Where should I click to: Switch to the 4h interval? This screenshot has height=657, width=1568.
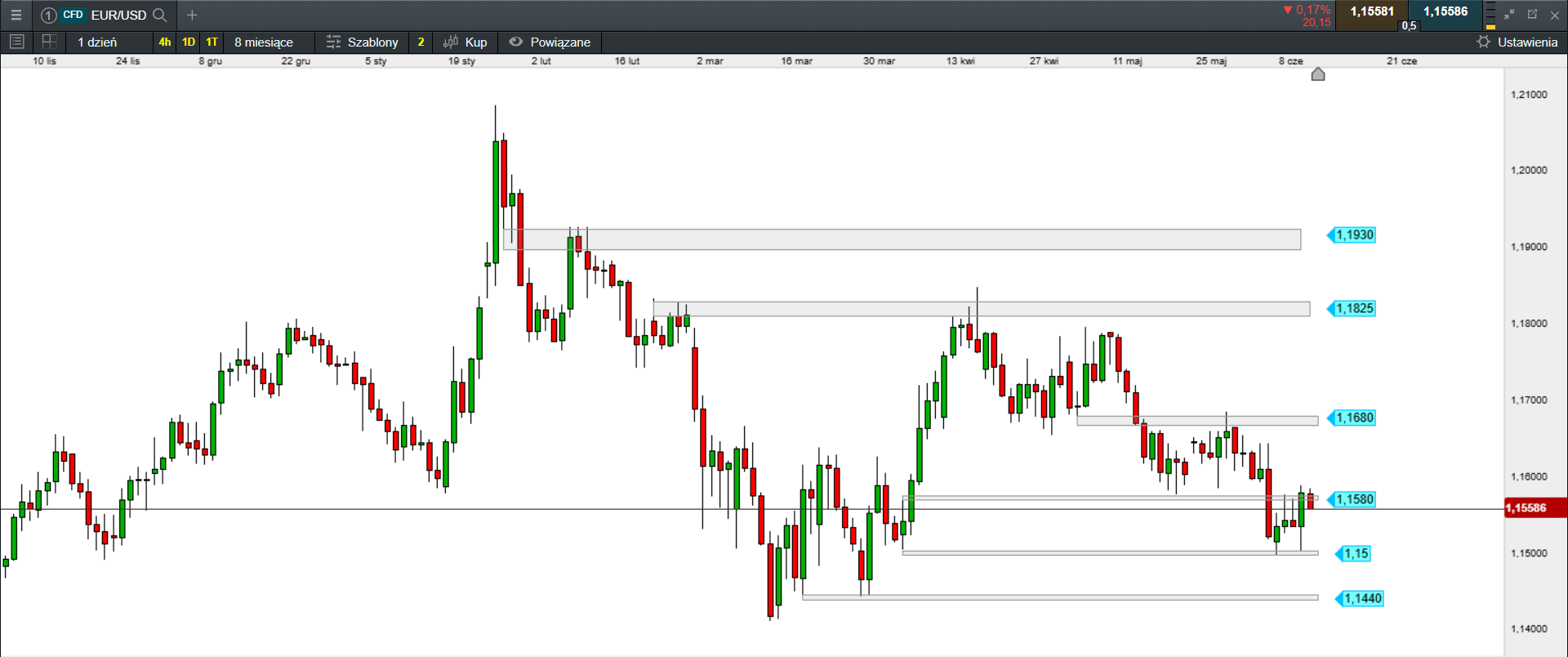pyautogui.click(x=165, y=42)
